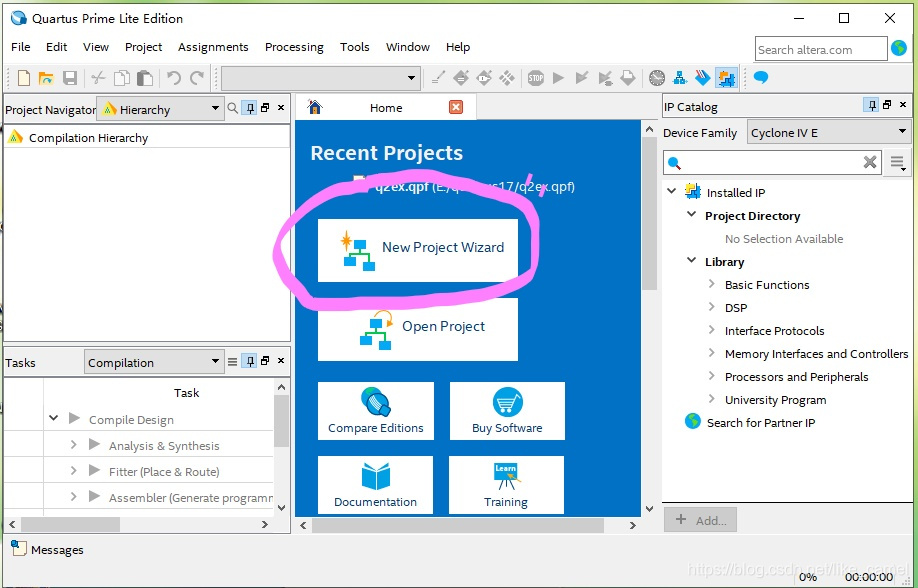
Task: Toggle pin on IP Catalog panel
Action: (x=872, y=105)
